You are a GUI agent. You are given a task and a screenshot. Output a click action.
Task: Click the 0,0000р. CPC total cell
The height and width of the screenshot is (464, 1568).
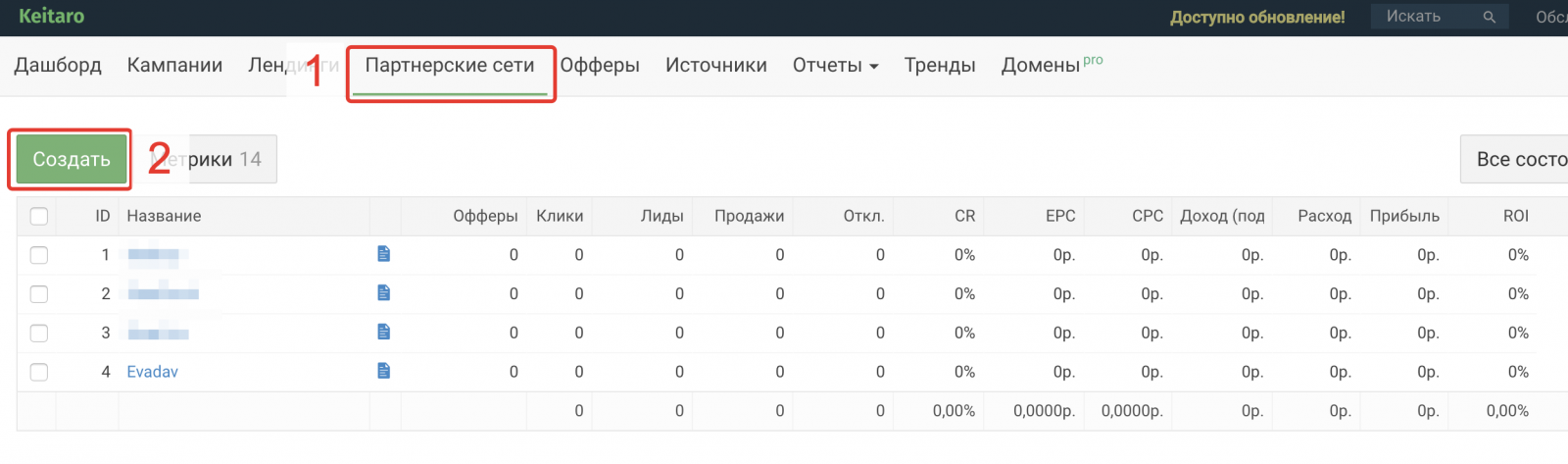[1132, 411]
